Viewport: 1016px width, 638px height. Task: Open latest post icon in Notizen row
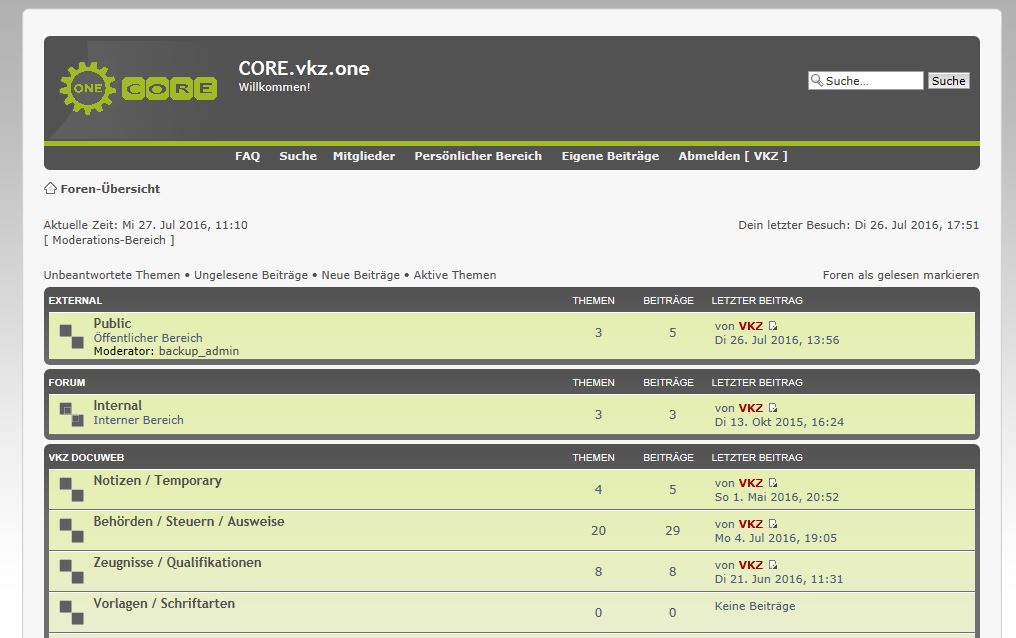pos(773,483)
